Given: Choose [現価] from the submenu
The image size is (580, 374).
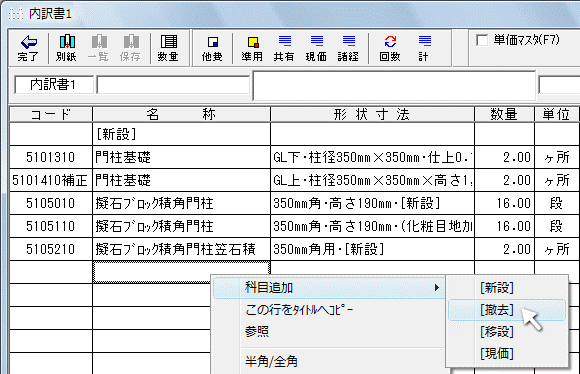Looking at the screenshot, I should point(497,354).
